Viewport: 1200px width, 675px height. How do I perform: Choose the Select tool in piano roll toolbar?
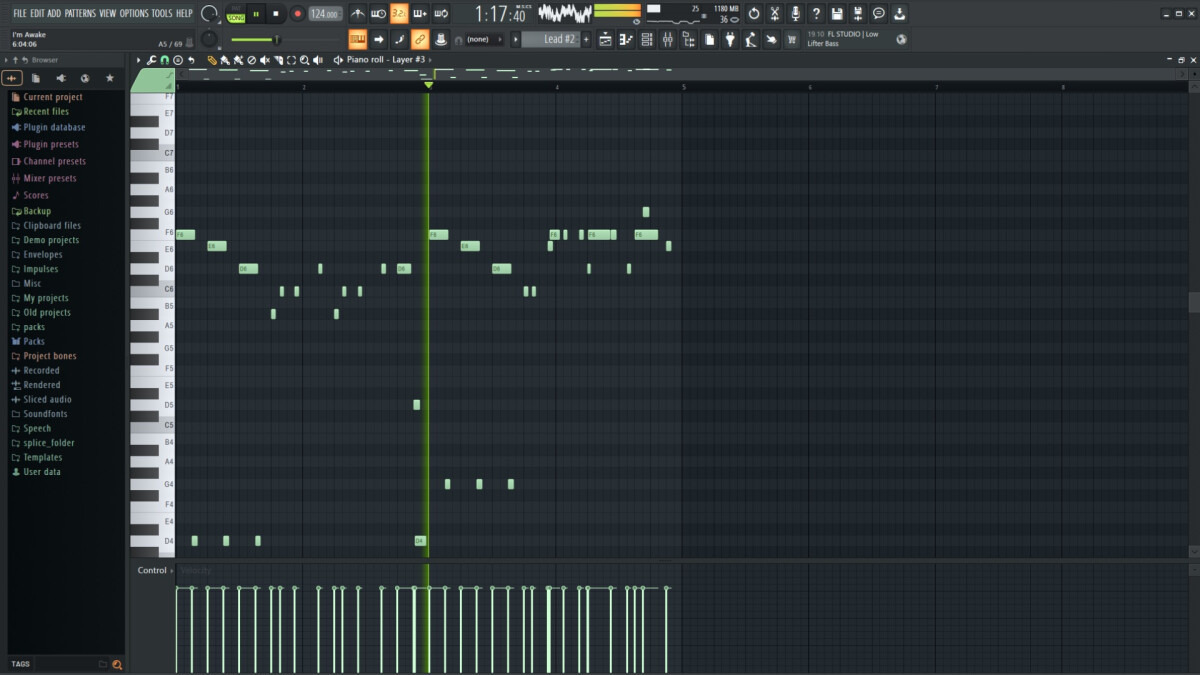click(291, 60)
